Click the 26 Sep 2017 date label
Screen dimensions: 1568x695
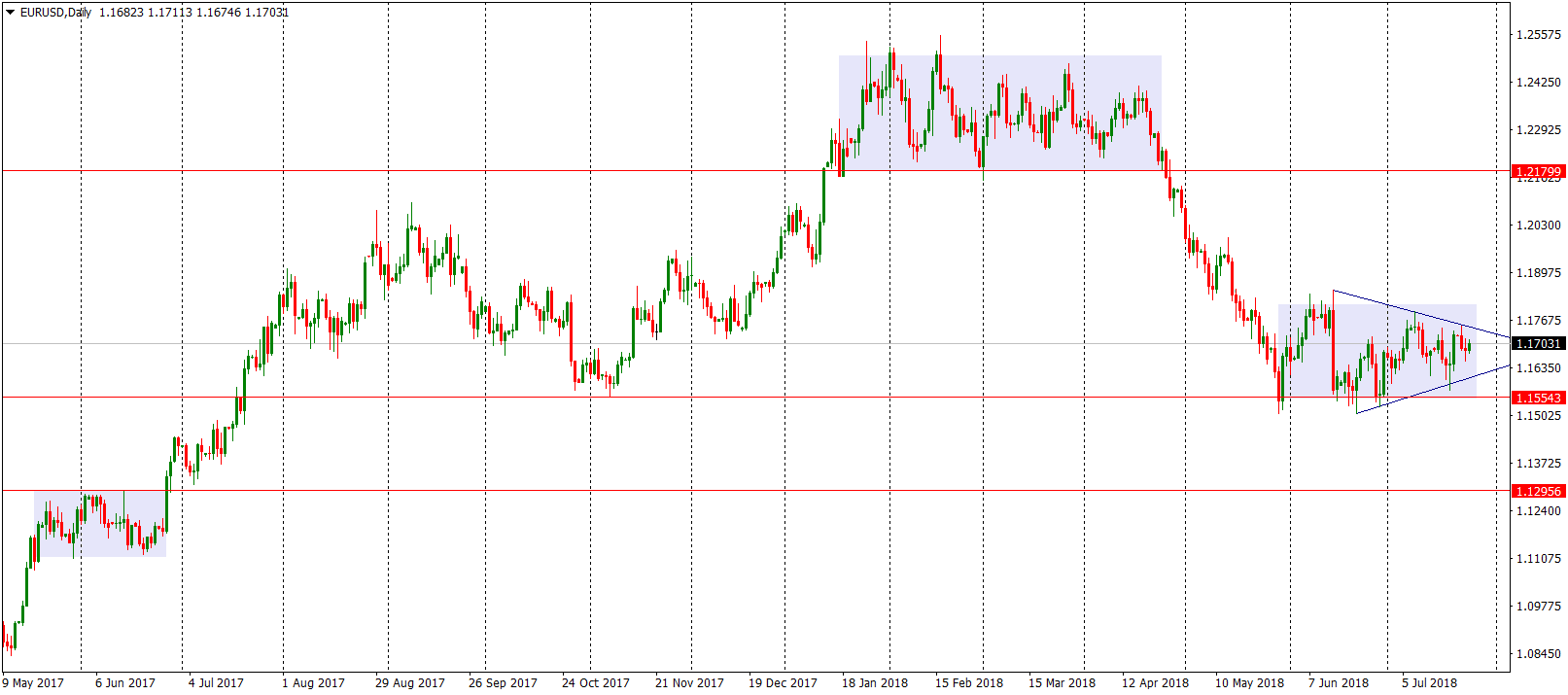pos(503,683)
